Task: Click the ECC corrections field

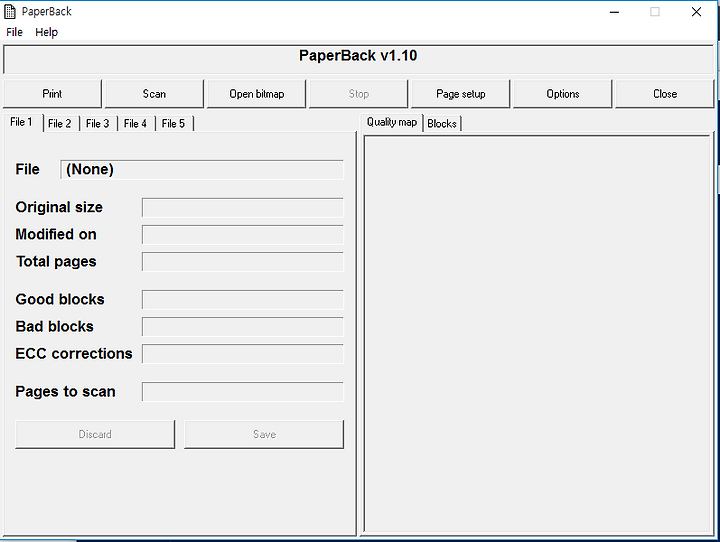Action: [x=242, y=354]
